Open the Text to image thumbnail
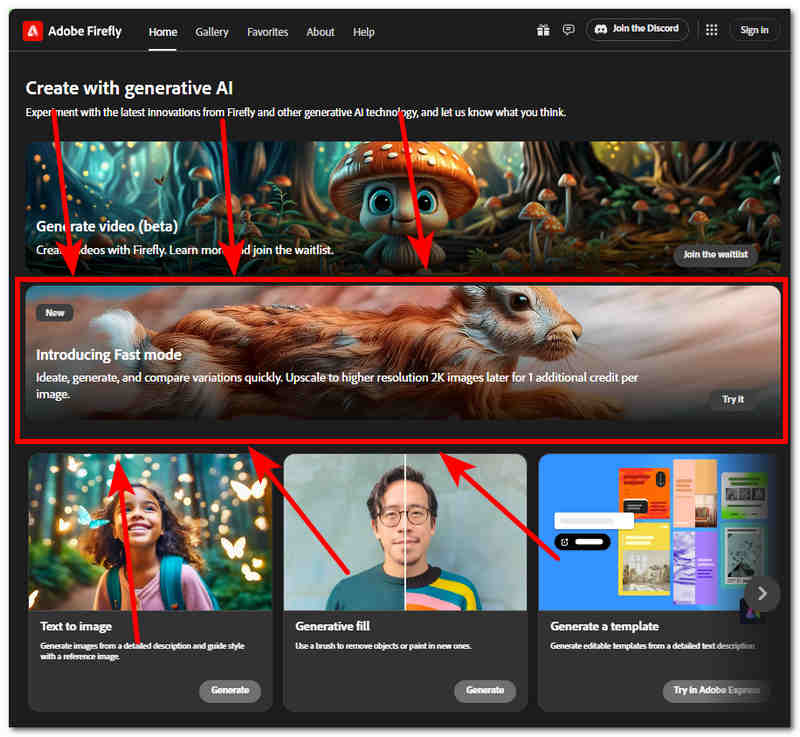This screenshot has height=737, width=800. (150, 532)
